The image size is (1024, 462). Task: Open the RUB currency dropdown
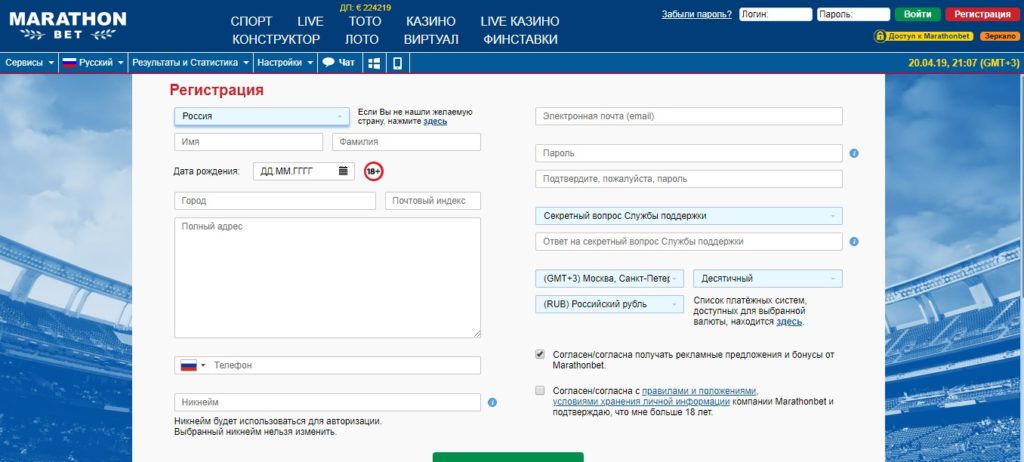coord(610,304)
